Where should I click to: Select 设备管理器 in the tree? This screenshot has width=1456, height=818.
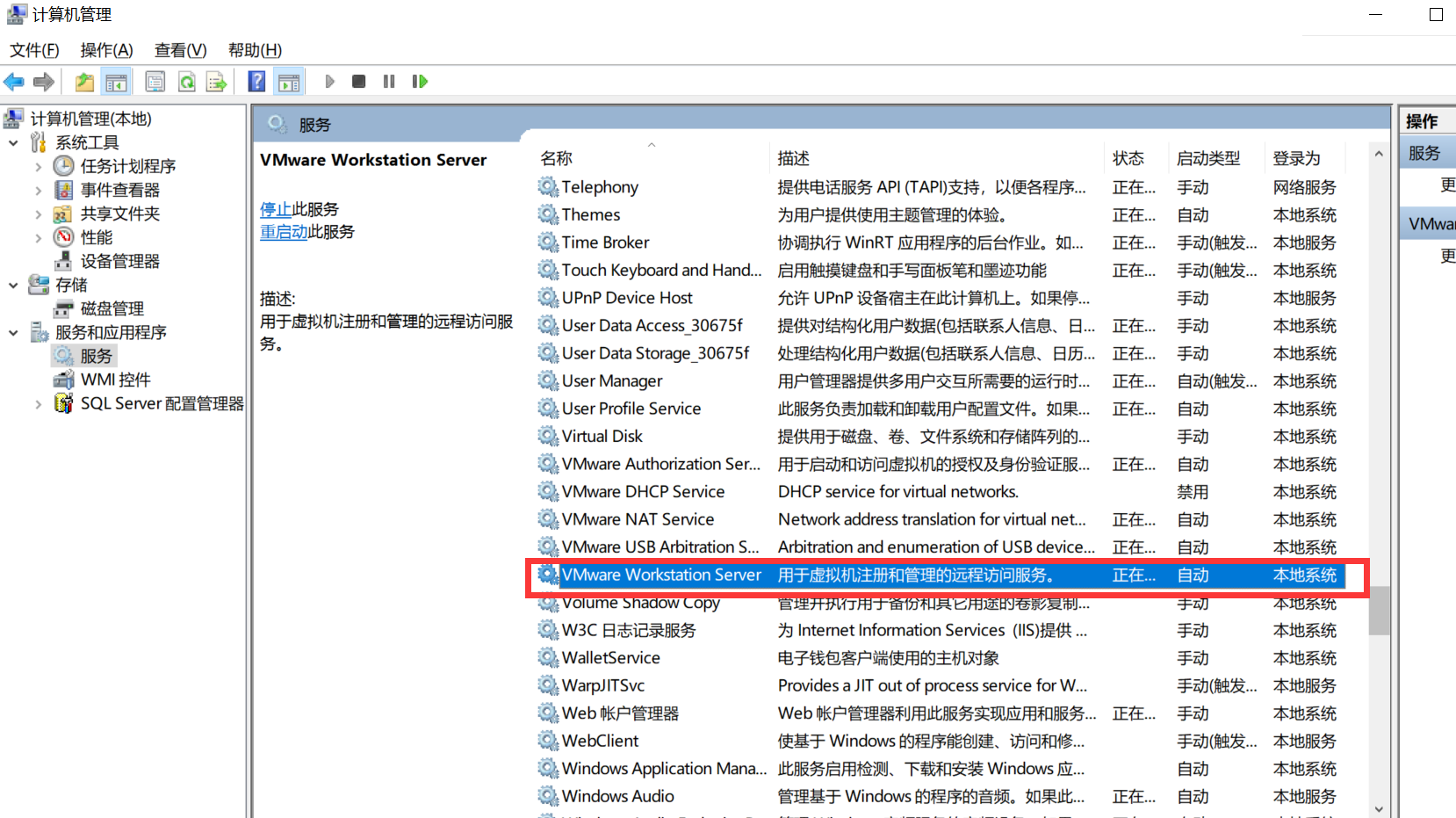[120, 261]
